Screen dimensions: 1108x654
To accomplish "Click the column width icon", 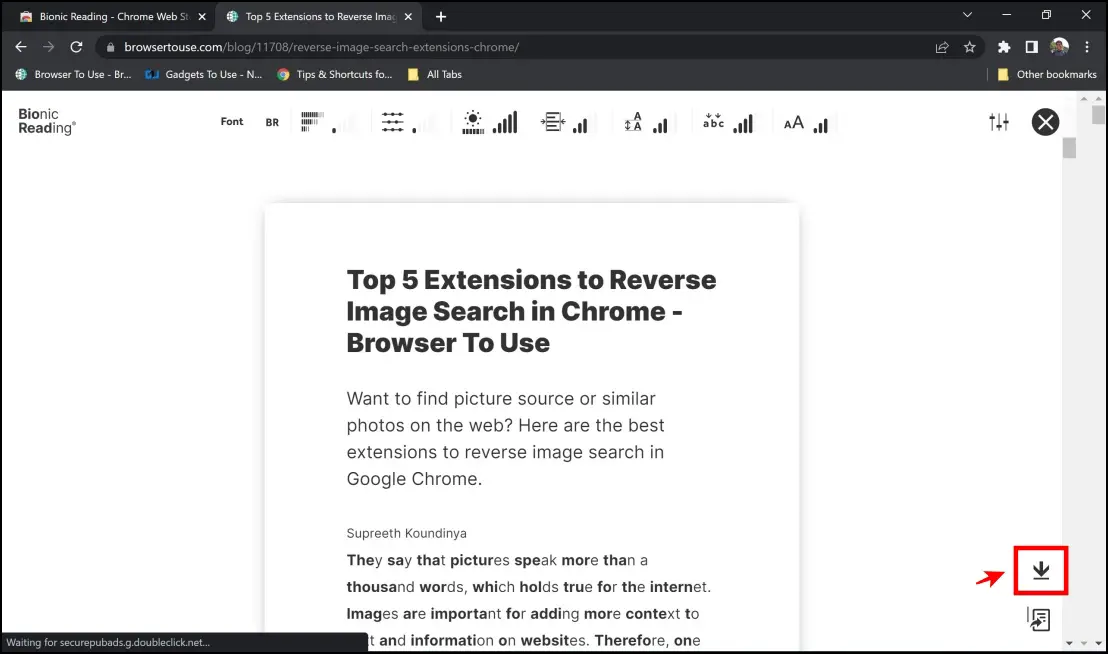I will (553, 122).
